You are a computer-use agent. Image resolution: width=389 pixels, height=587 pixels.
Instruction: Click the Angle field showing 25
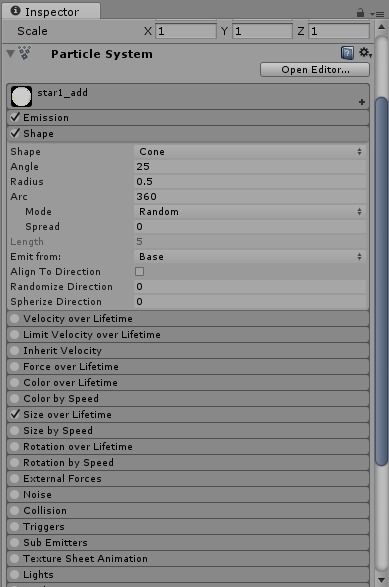click(x=250, y=167)
